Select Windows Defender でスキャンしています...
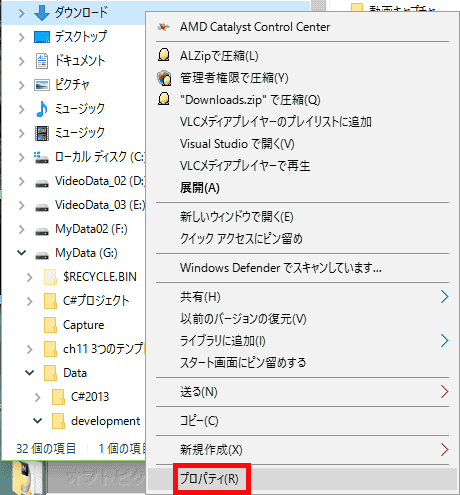Screen dimensions: 460x495 (x=302, y=268)
